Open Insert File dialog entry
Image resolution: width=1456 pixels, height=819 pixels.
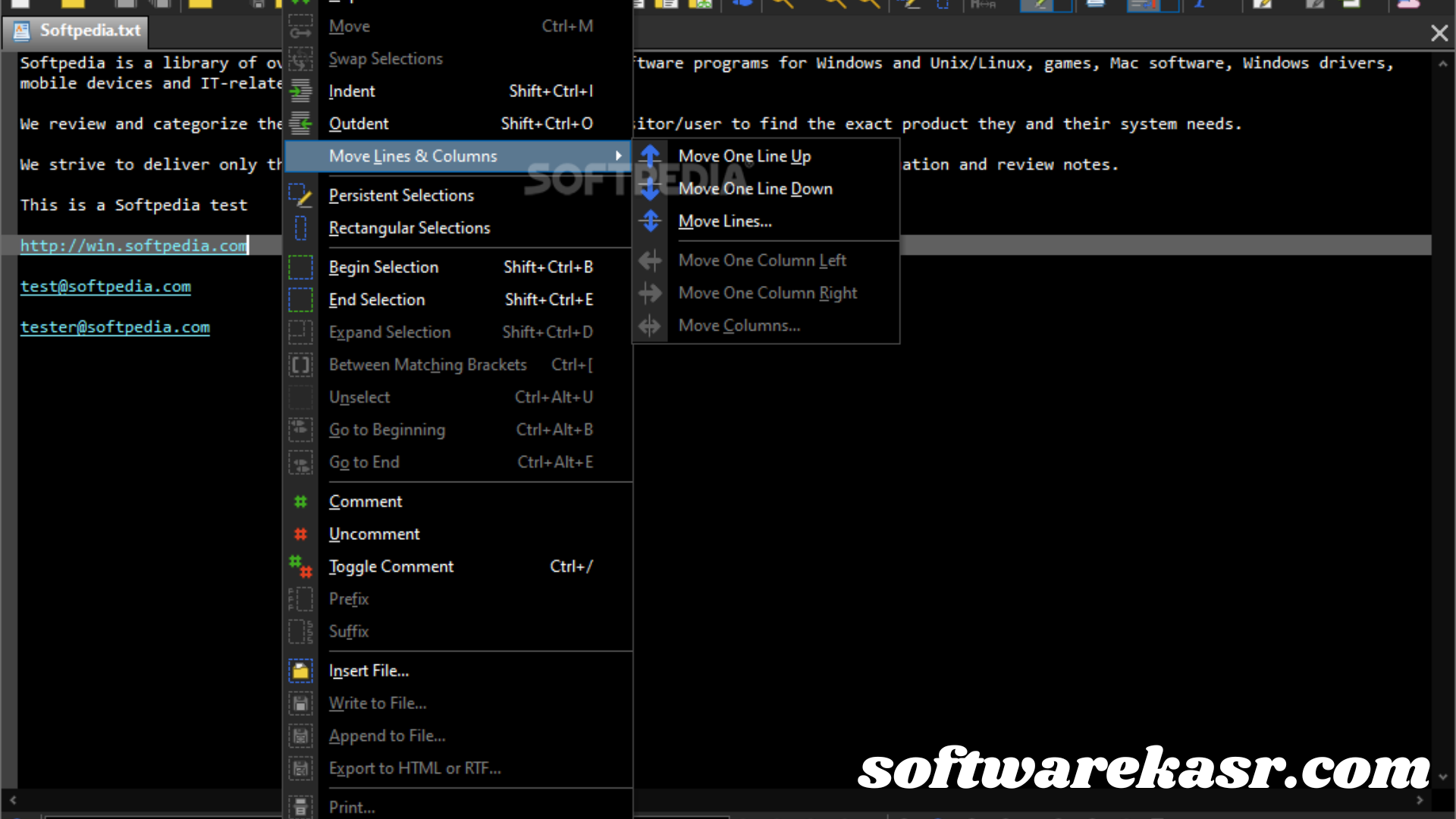(458, 671)
